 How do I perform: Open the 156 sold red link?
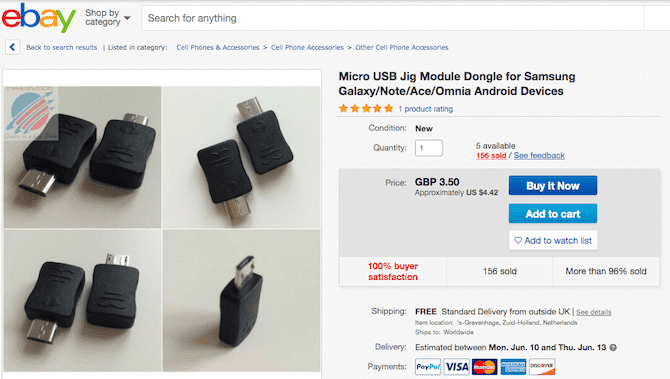(491, 156)
